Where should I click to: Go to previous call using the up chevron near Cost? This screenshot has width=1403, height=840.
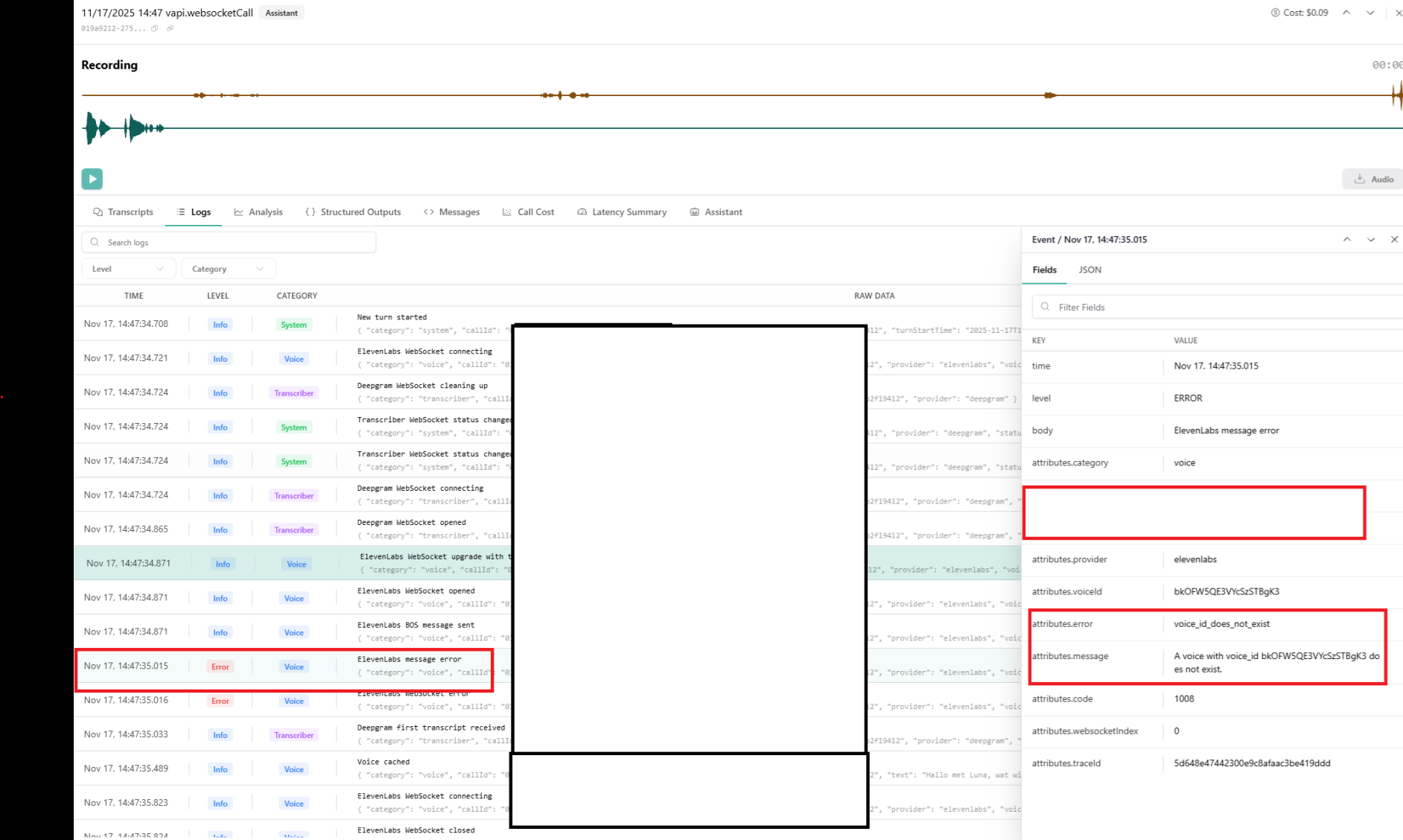[x=1346, y=13]
